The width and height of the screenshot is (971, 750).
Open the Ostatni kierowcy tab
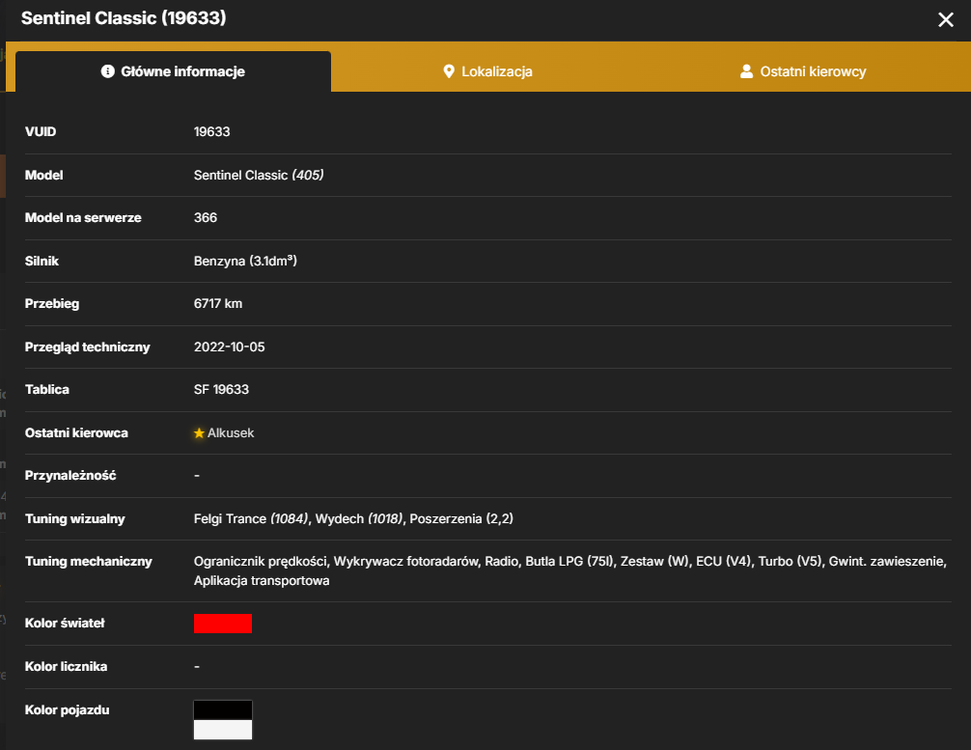tap(803, 72)
